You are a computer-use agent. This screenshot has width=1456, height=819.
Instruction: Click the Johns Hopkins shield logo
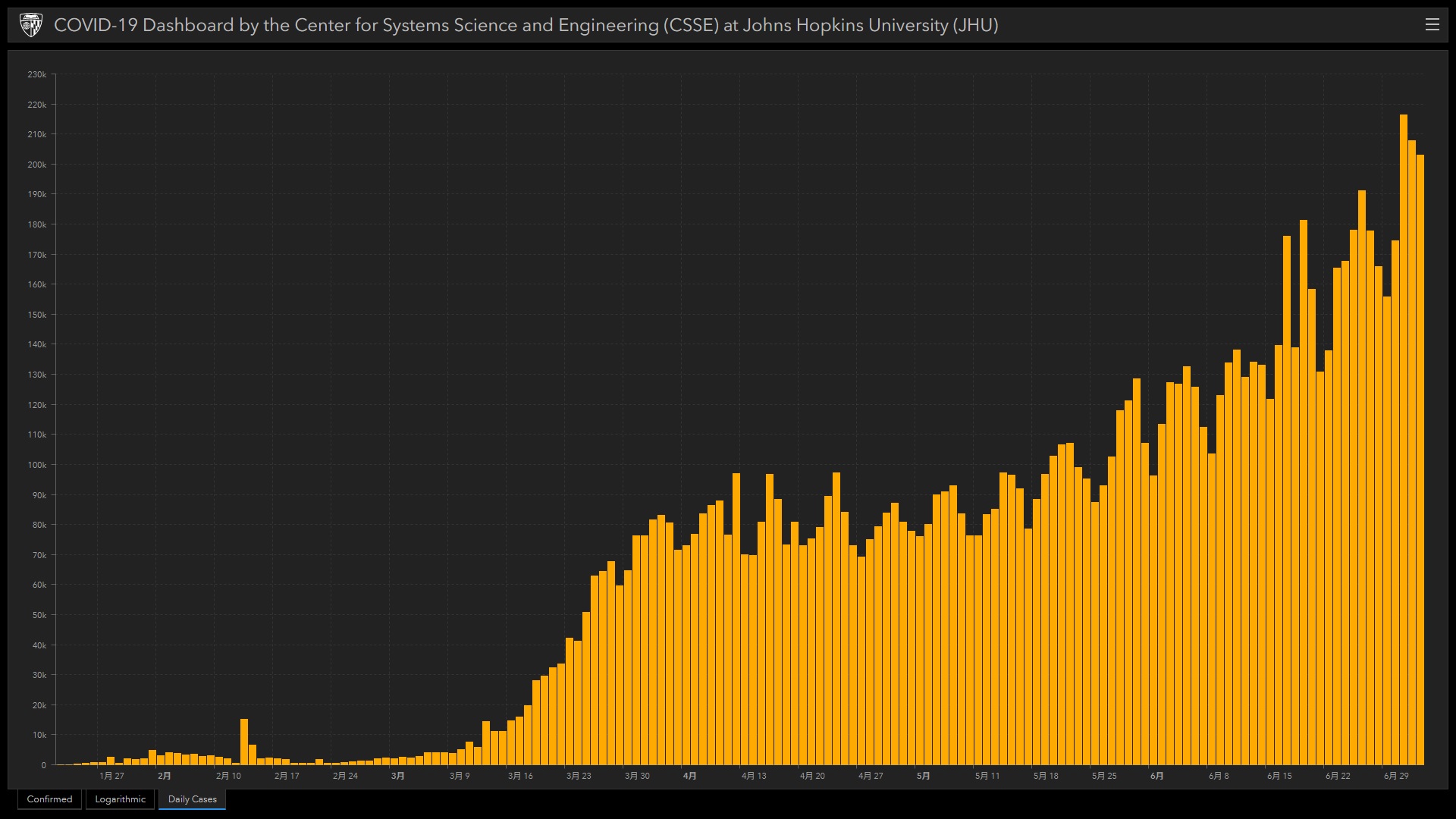point(31,25)
